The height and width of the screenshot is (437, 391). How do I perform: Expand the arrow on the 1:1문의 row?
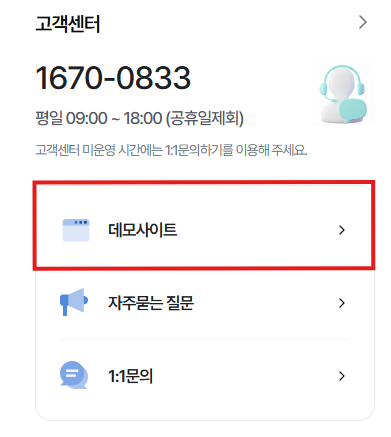[x=342, y=376]
